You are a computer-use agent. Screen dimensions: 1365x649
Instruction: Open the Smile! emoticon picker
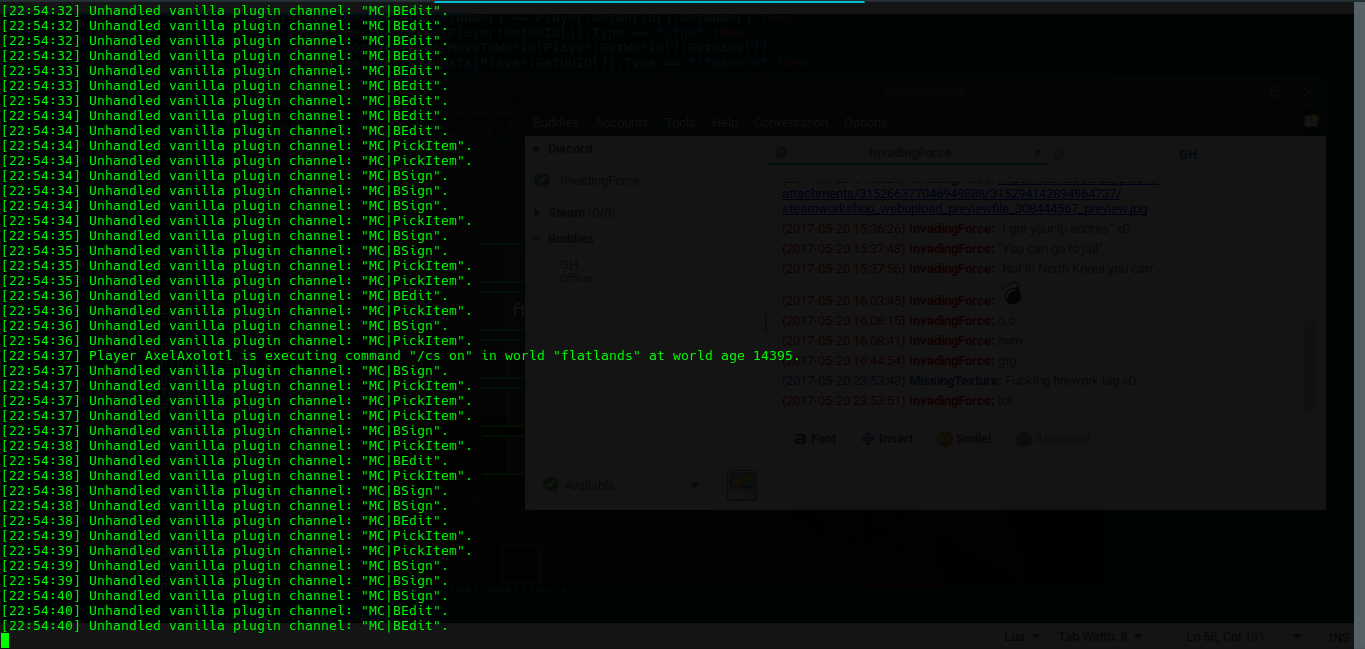click(964, 439)
